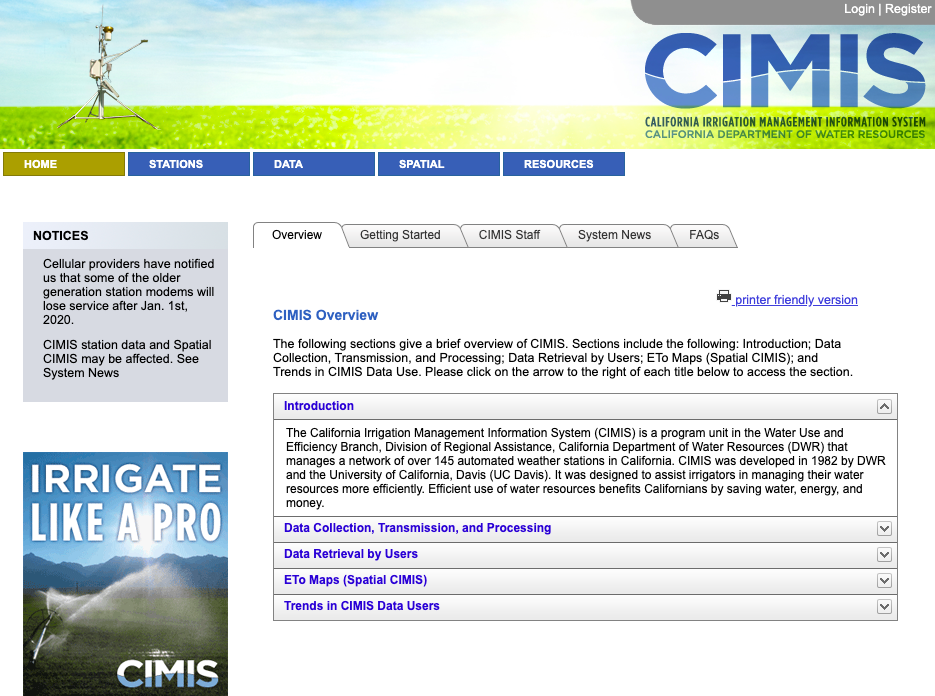Click the CIMIS Overview heading

pos(326,315)
